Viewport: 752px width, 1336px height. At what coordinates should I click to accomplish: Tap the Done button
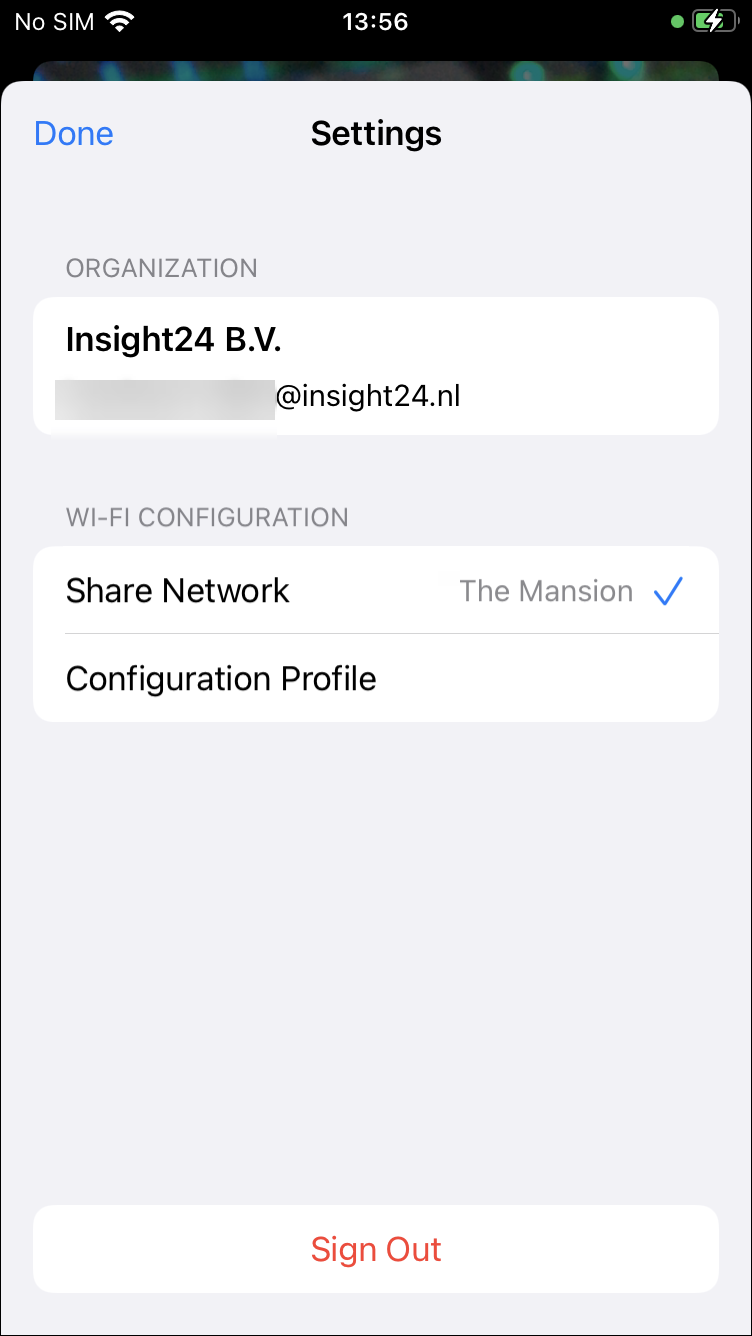coord(74,134)
